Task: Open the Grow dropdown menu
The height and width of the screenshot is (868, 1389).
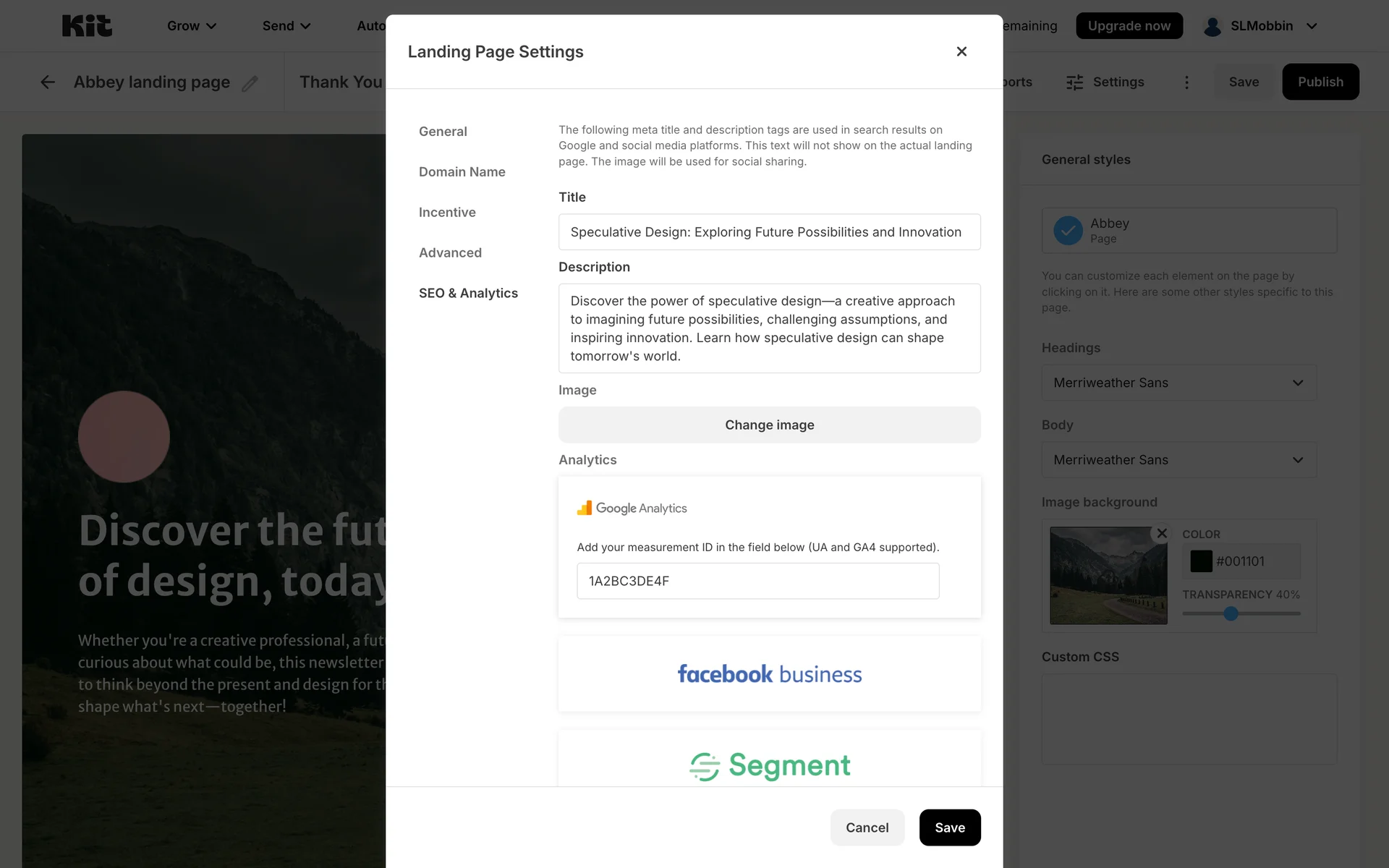Action: tap(192, 26)
